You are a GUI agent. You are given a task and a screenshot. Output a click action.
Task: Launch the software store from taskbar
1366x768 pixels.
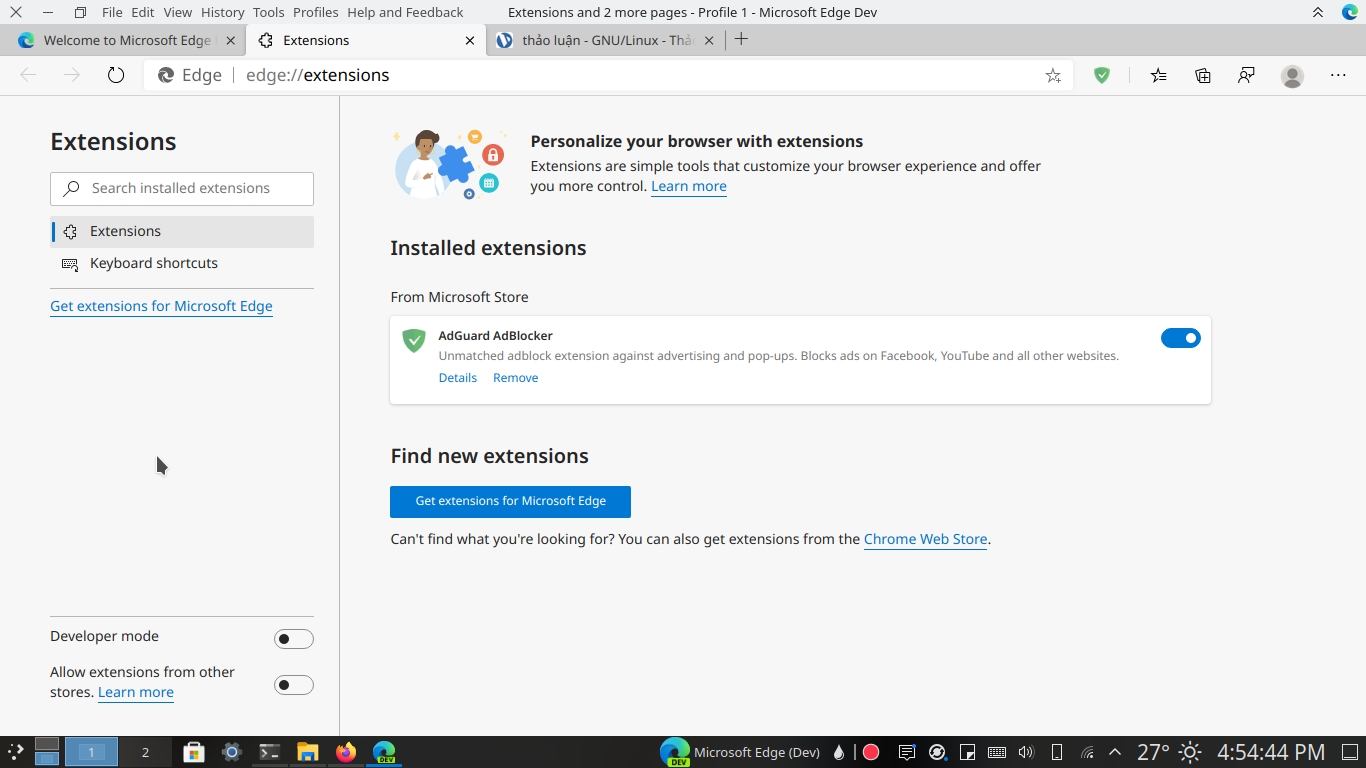coord(194,752)
